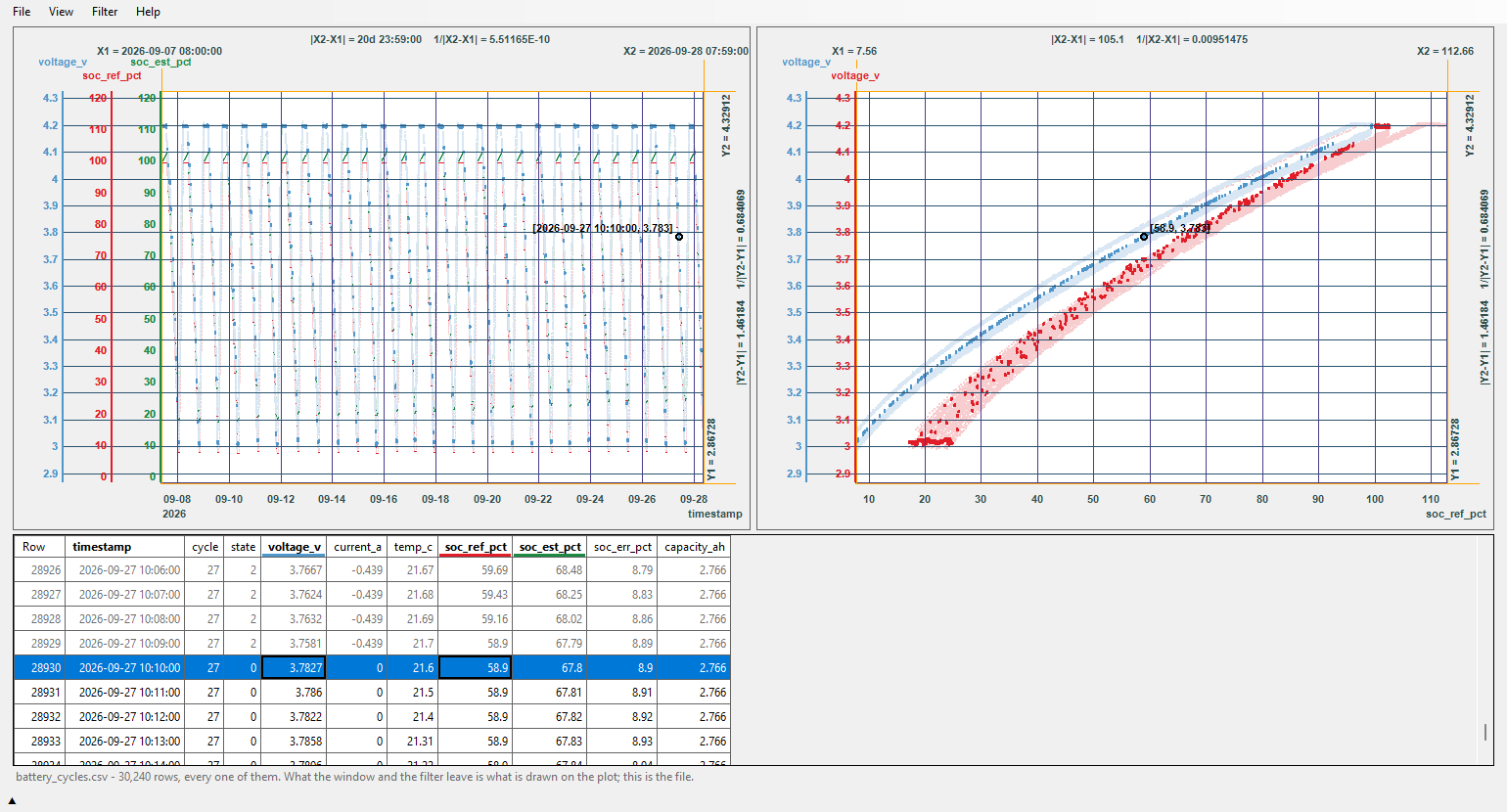This screenshot has height=812, width=1507.
Task: Select row number 28933
Action: coord(39,741)
